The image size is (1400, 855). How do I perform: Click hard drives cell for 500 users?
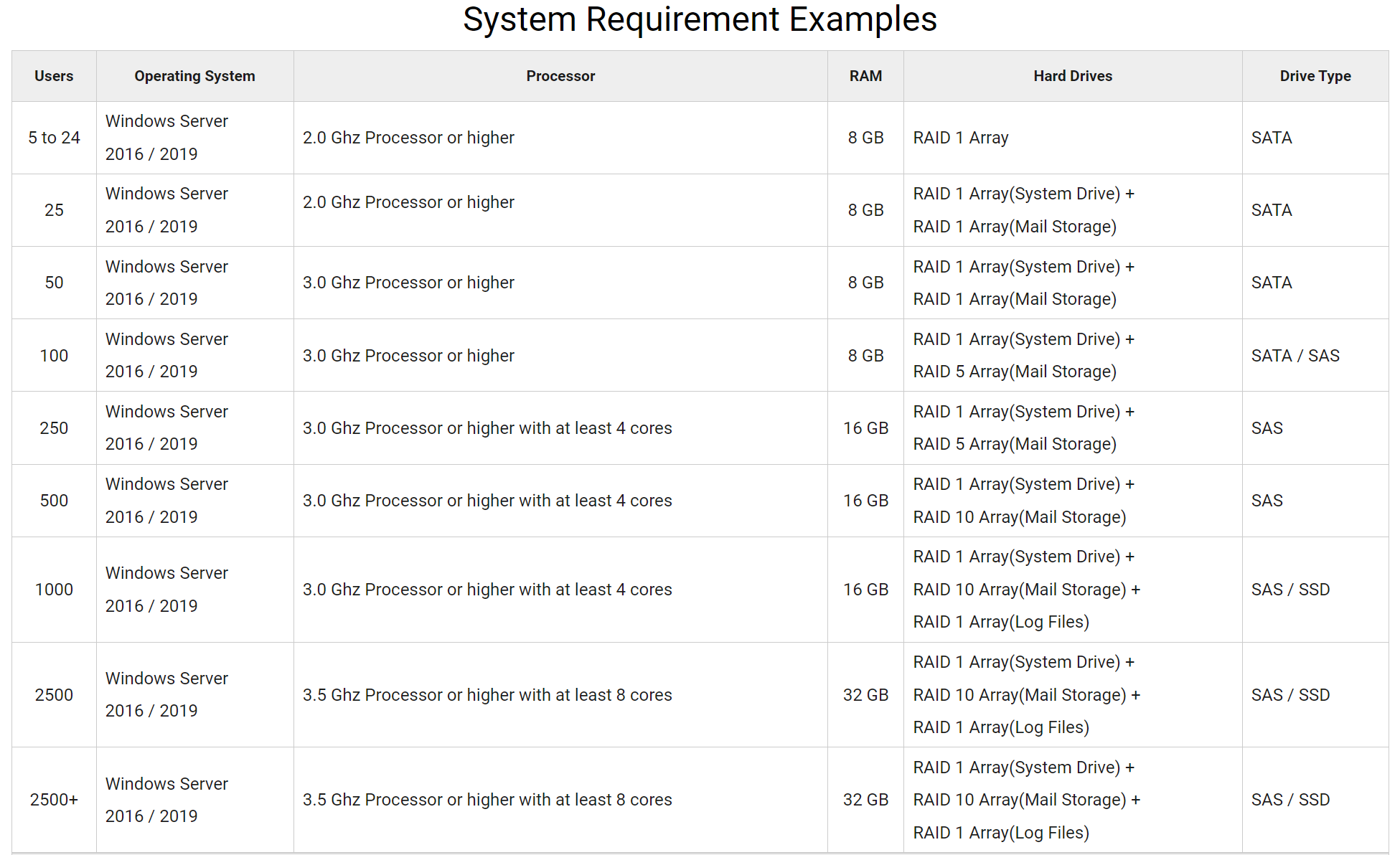(x=1019, y=501)
